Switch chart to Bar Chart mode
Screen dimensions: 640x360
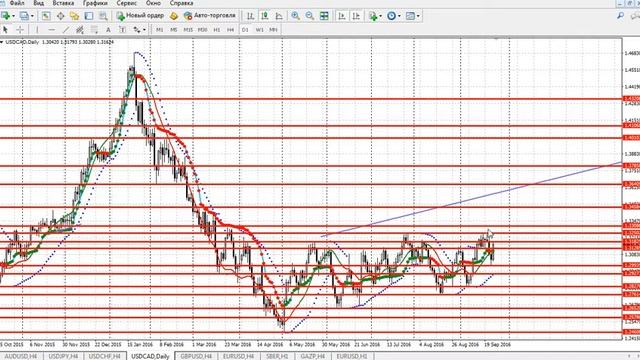(x=250, y=16)
